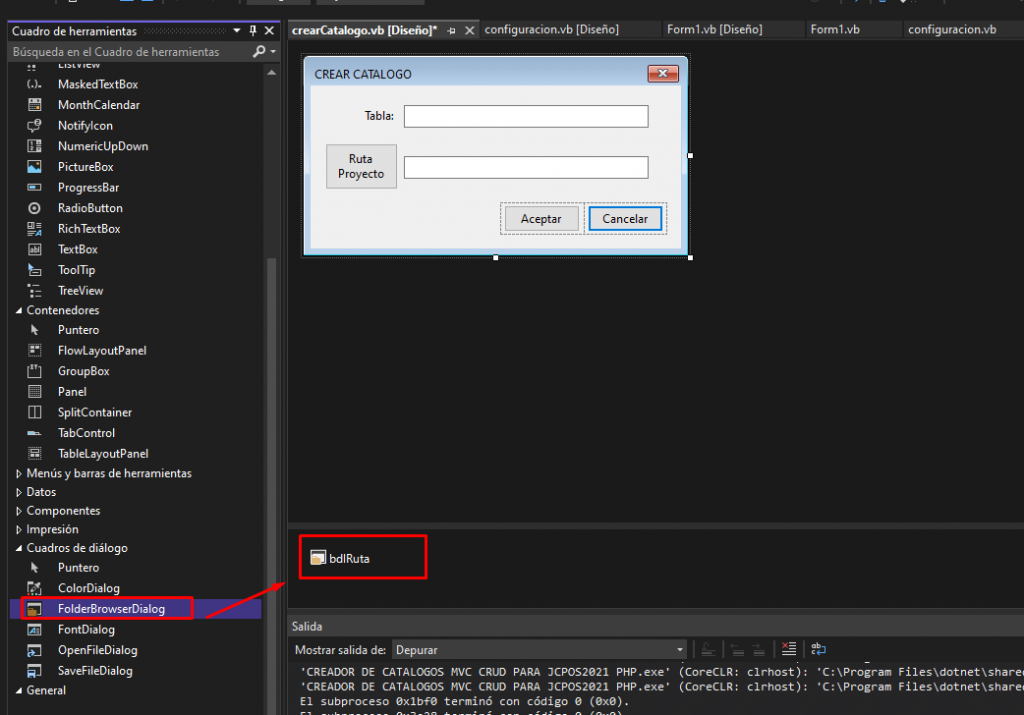
Task: Expand Menús y barras de herramientas group
Action: click(19, 473)
